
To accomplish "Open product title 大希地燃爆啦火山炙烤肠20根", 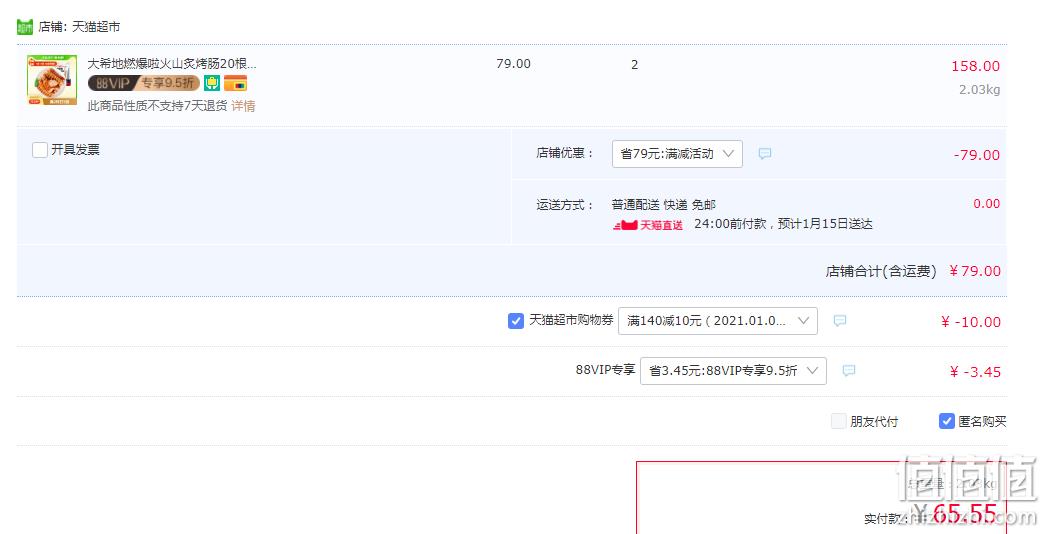I will pos(171,63).
